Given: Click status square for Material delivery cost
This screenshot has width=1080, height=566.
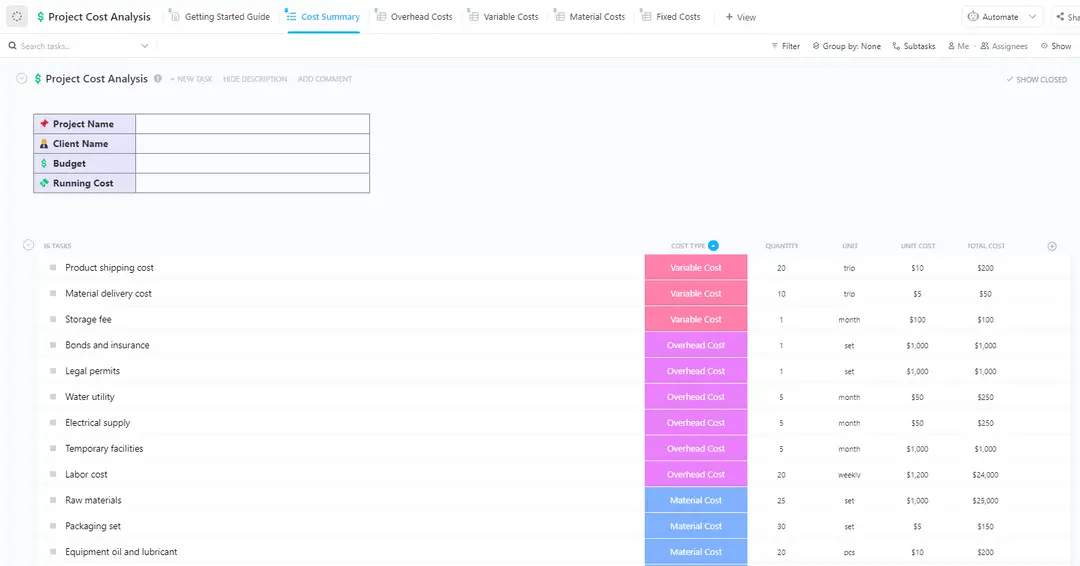Looking at the screenshot, I should click(x=53, y=293).
